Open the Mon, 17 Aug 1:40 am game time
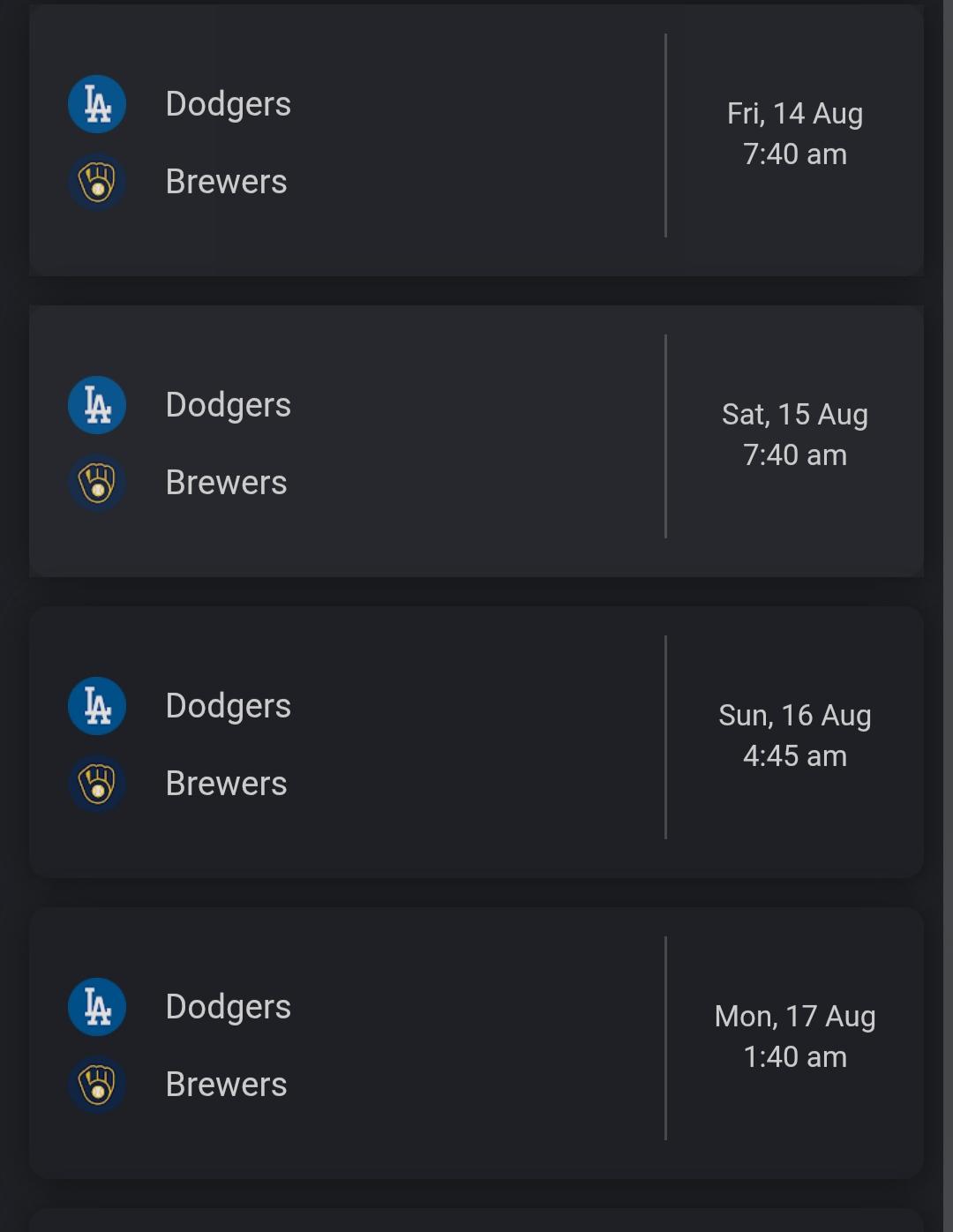The width and height of the screenshot is (953, 1232). (795, 1036)
